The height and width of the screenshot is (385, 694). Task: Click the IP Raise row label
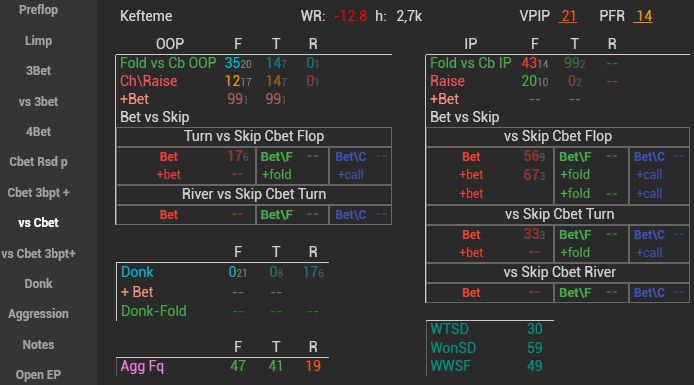pyautogui.click(x=447, y=81)
